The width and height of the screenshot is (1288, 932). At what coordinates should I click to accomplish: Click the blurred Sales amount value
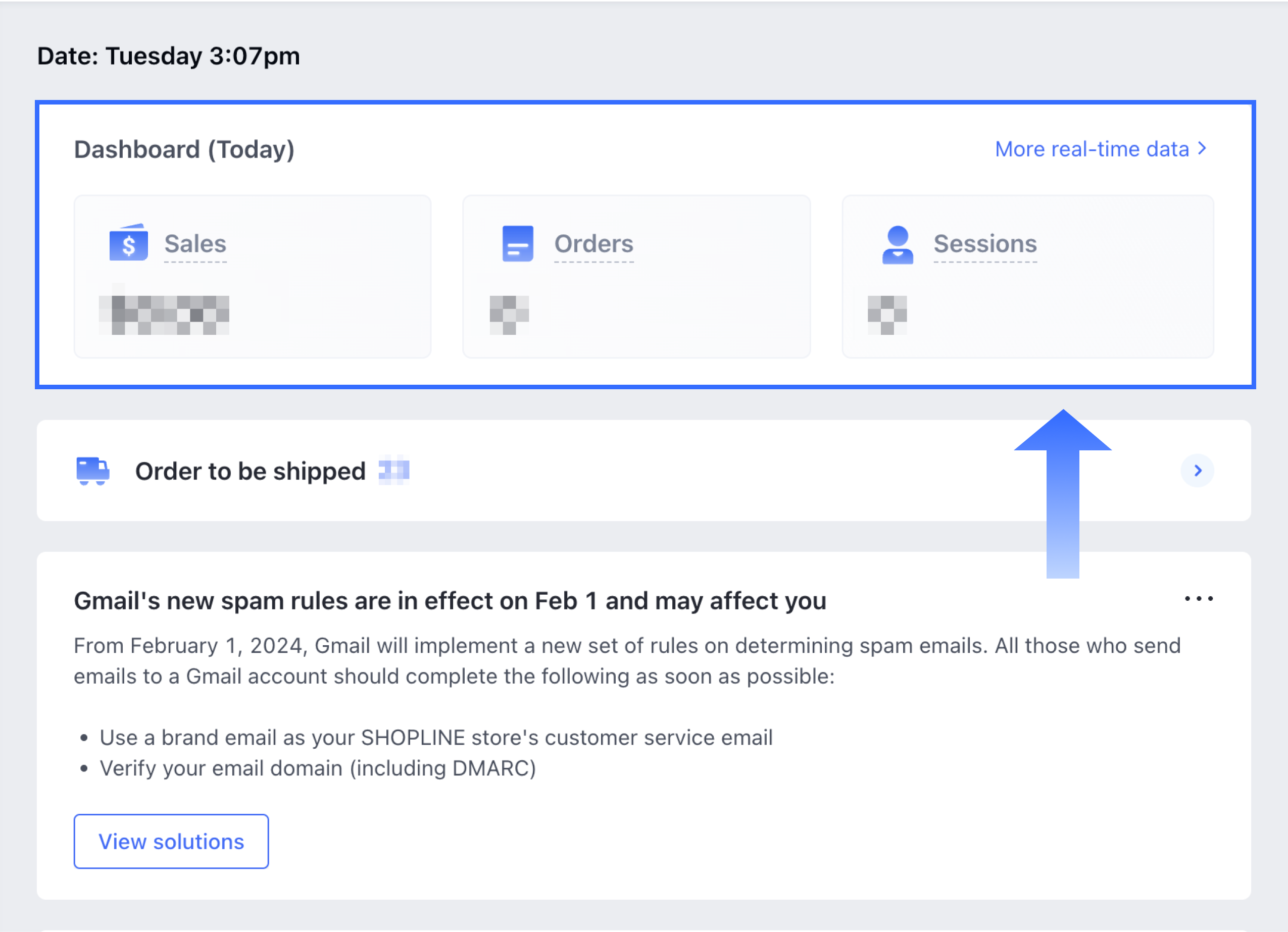coord(164,315)
